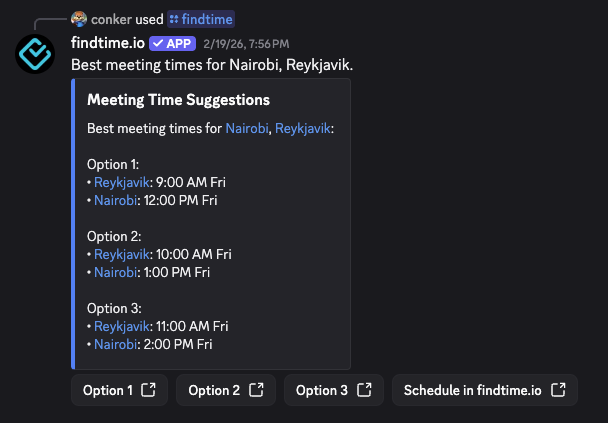Click the 'Option 3:' heading in embed
The height and width of the screenshot is (423, 608).
[114, 309]
